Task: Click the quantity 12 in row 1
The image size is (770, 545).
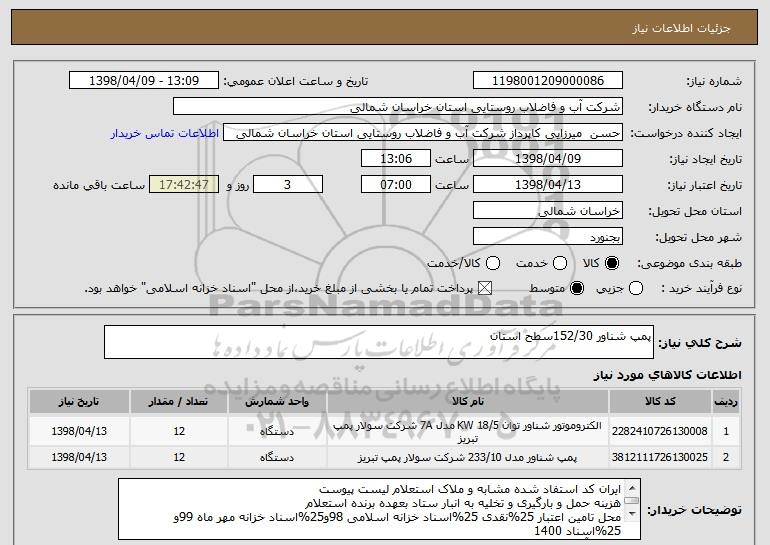Action: pyautogui.click(x=179, y=432)
